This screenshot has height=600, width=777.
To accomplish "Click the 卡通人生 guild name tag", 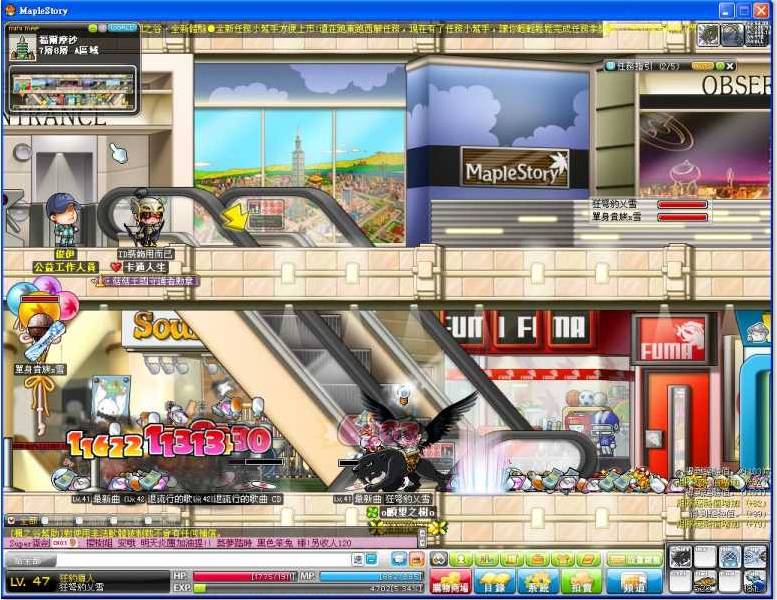I will (146, 267).
